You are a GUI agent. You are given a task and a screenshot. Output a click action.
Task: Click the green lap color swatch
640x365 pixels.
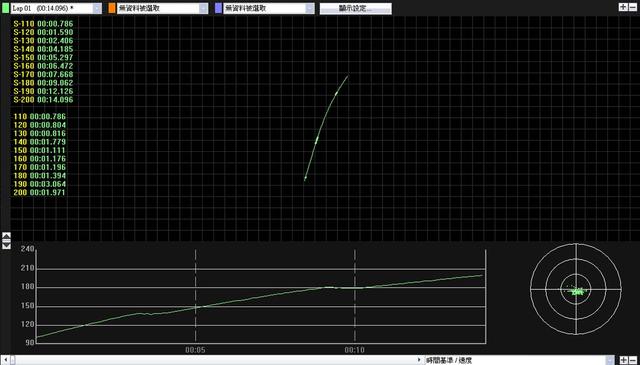pos(5,8)
